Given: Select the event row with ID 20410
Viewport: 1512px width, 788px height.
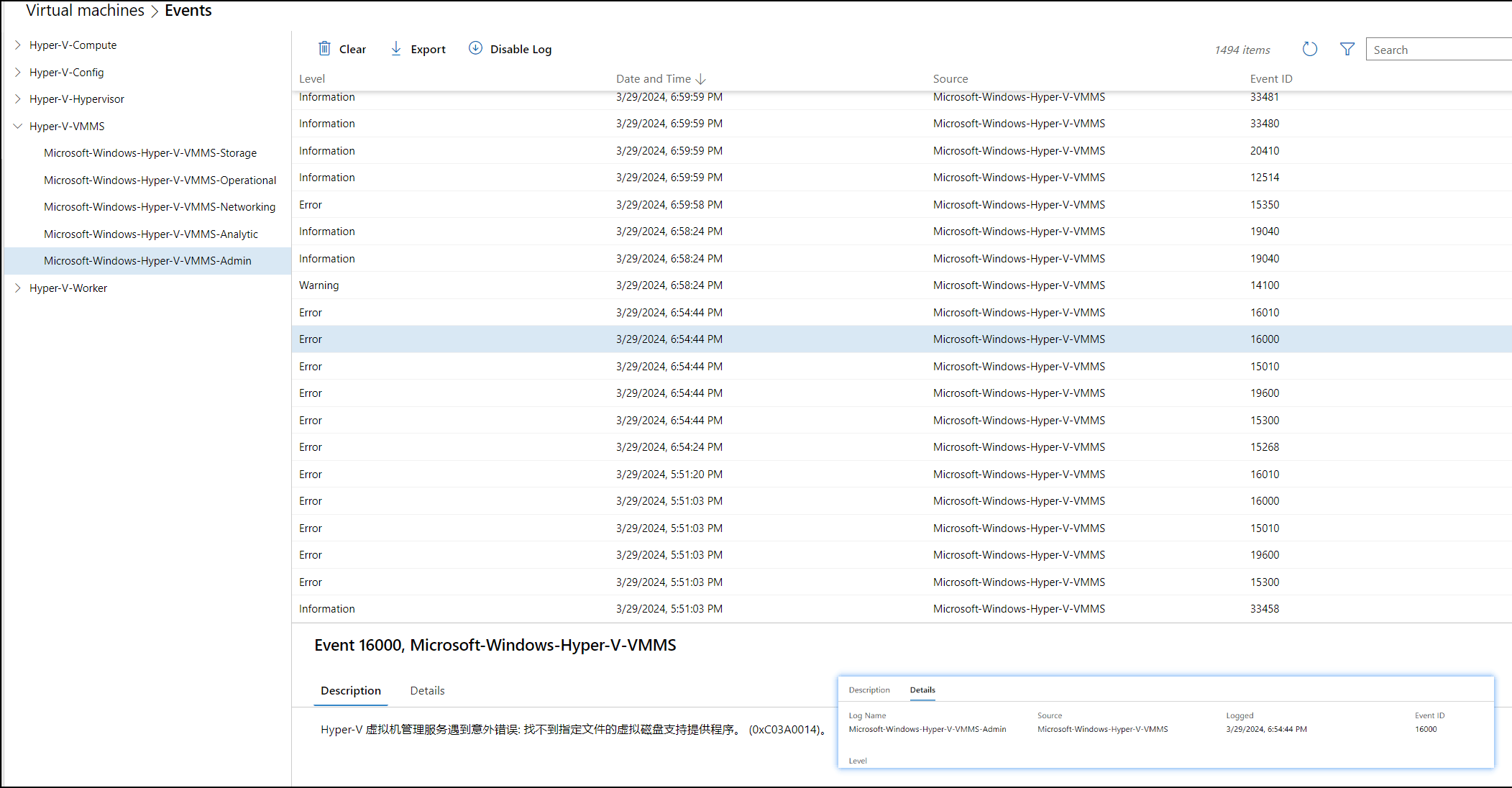Looking at the screenshot, I should 902,151.
